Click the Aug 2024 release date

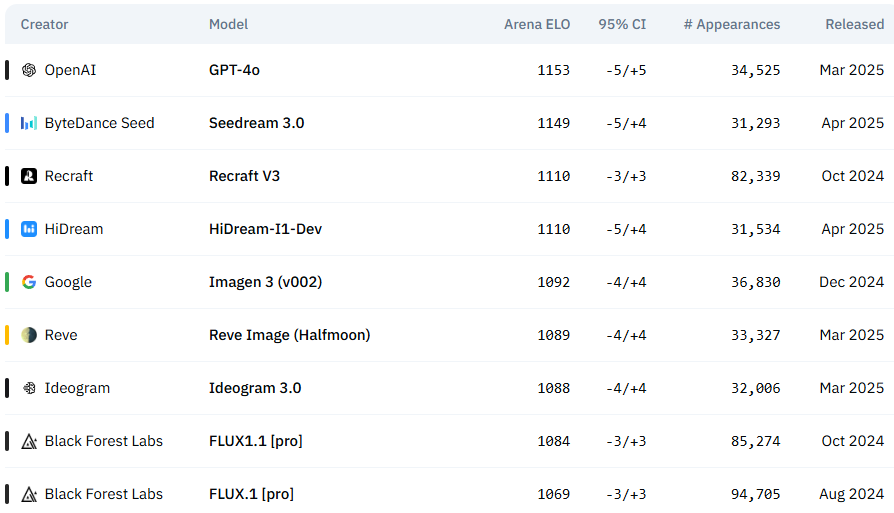pyautogui.click(x=852, y=494)
